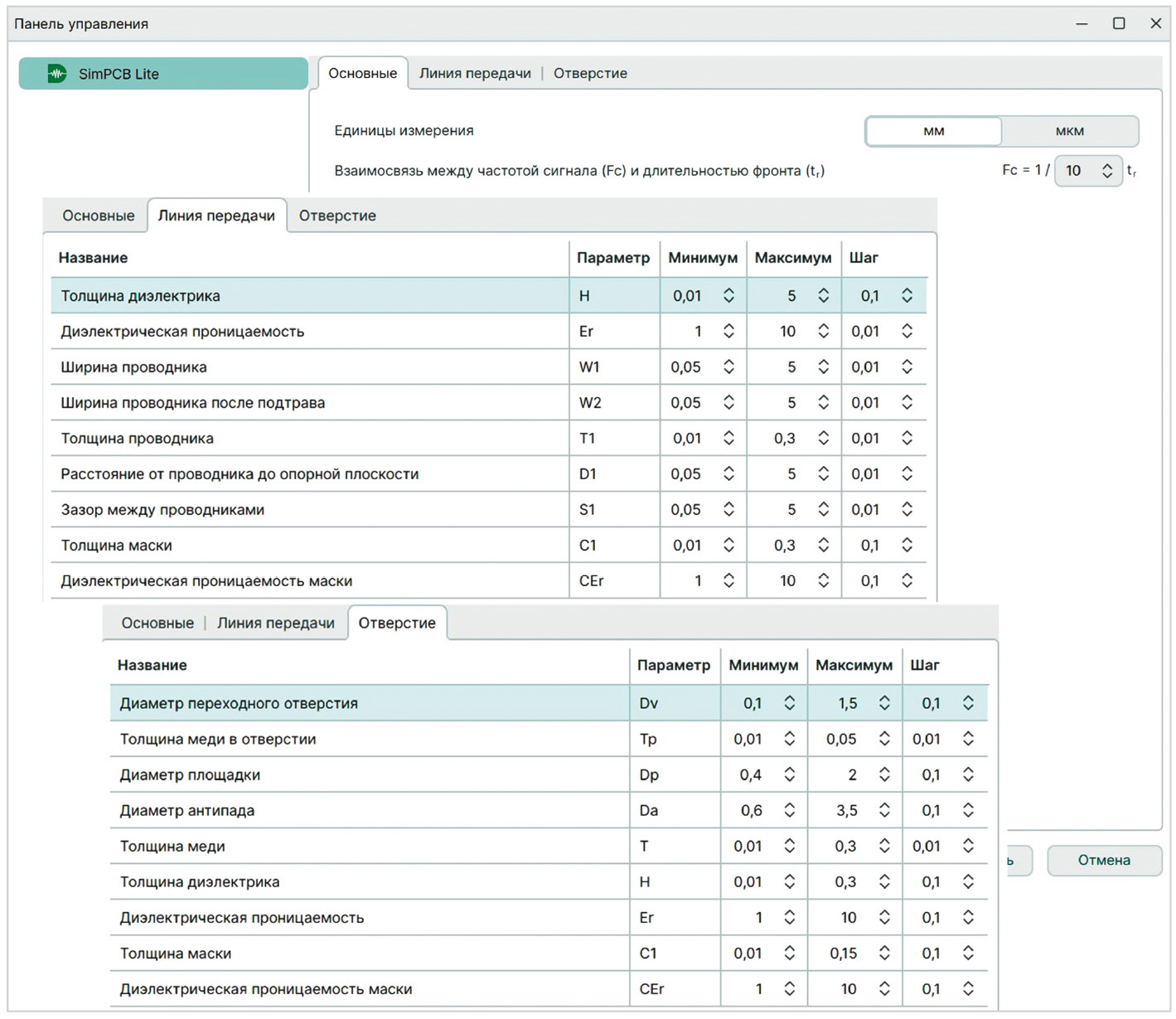
Task: Click the Fc divisor value field showing 10
Action: point(1076,171)
